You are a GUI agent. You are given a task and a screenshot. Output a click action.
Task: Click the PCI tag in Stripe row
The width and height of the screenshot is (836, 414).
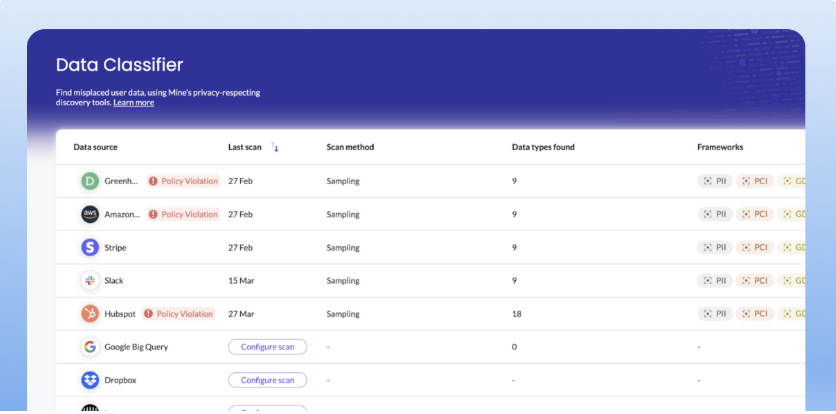point(755,248)
